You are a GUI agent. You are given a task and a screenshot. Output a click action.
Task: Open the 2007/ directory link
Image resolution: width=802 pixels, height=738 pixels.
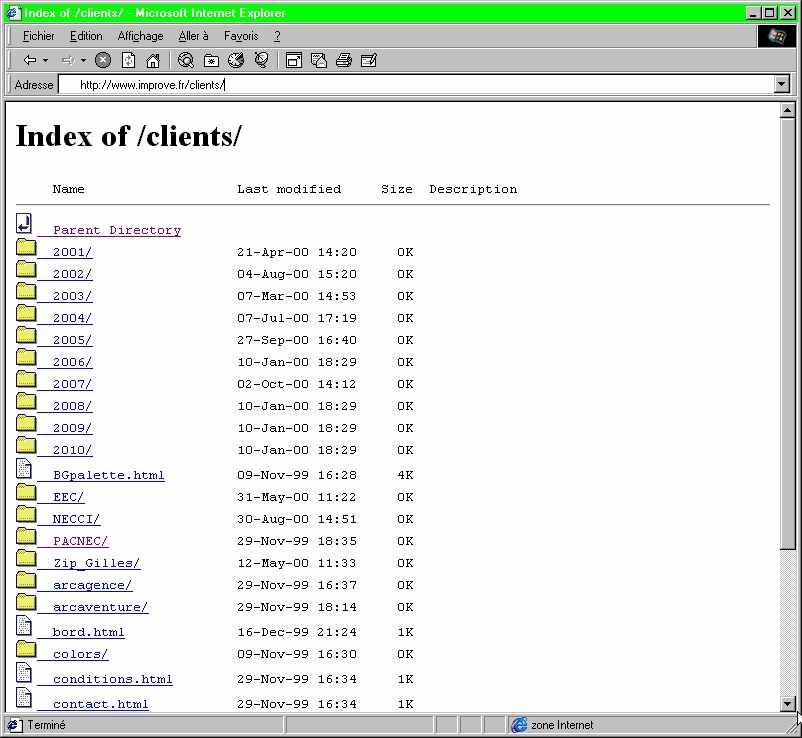(x=72, y=384)
